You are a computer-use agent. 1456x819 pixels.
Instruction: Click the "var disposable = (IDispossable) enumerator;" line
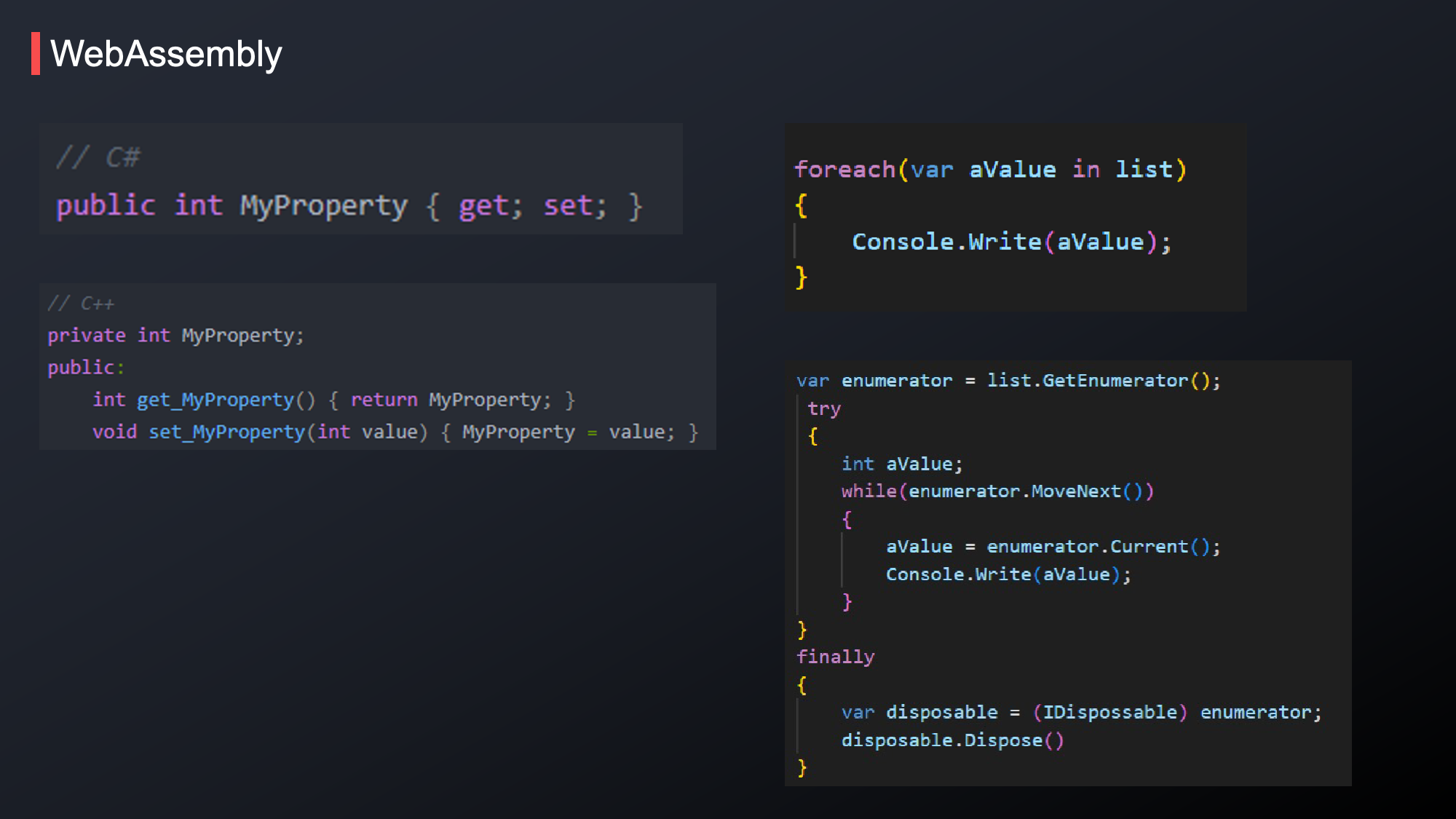pyautogui.click(x=1081, y=713)
